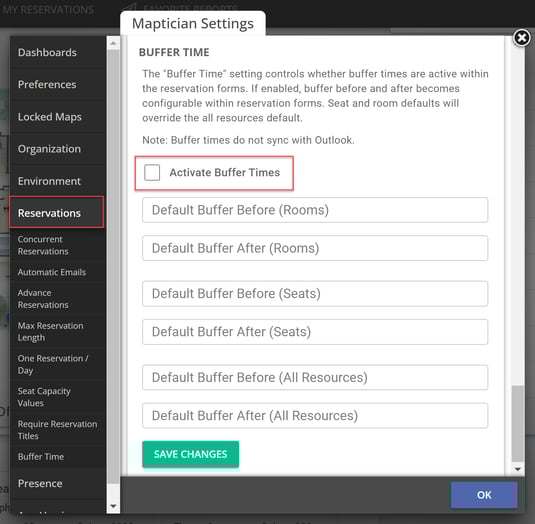Open the Preferences settings section
The image size is (535, 524).
(x=57, y=85)
